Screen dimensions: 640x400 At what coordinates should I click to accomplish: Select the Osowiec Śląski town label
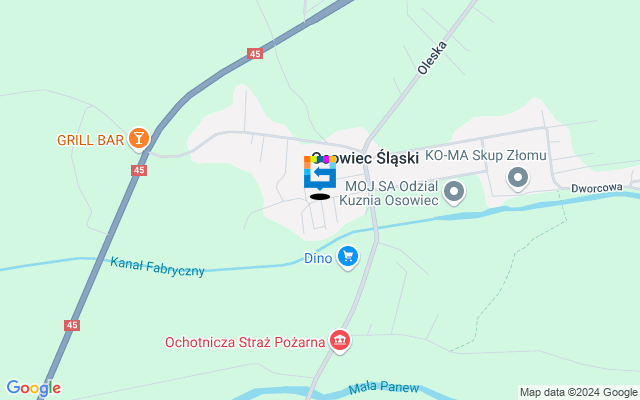(x=365, y=158)
